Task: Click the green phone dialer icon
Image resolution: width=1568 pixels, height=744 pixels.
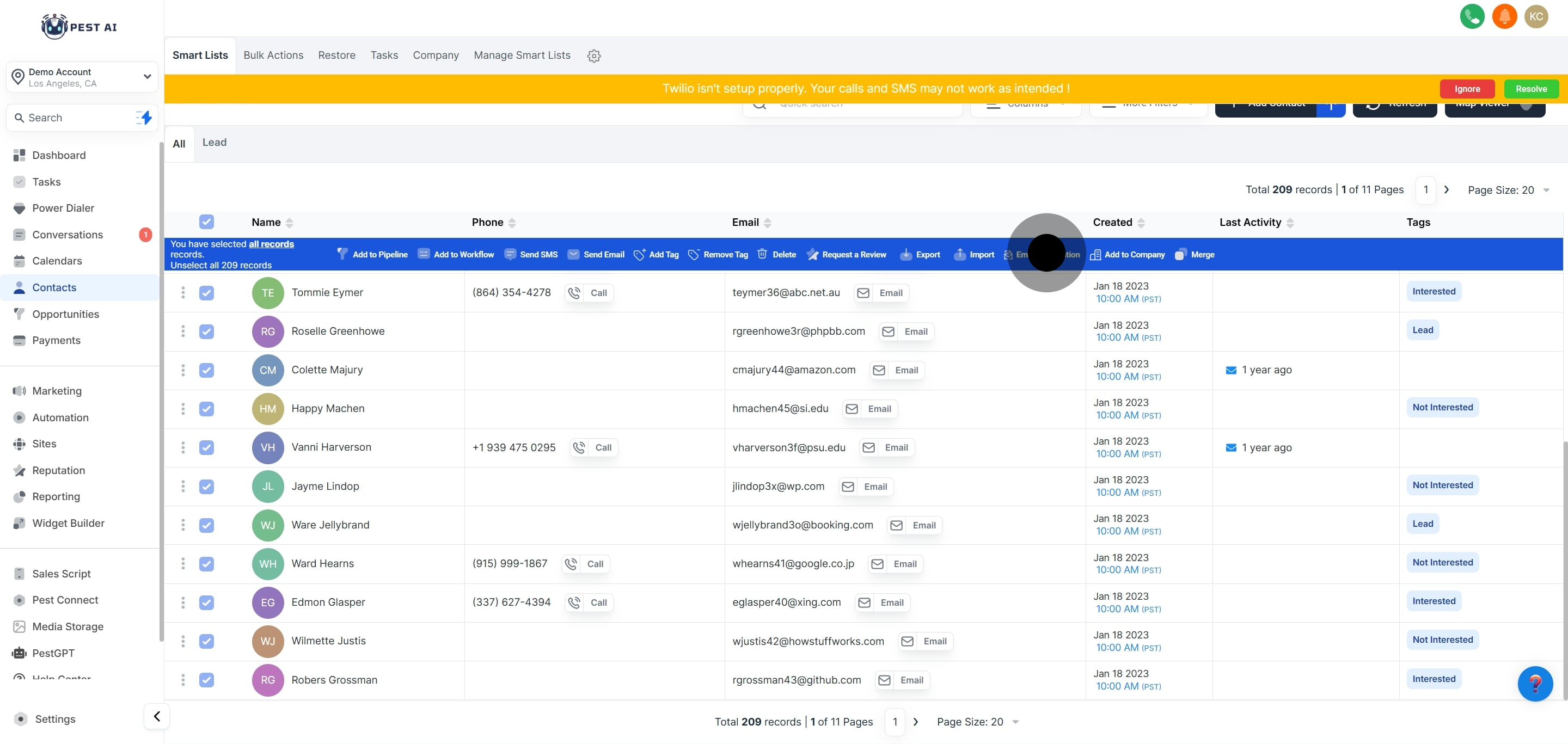Action: tap(1471, 16)
